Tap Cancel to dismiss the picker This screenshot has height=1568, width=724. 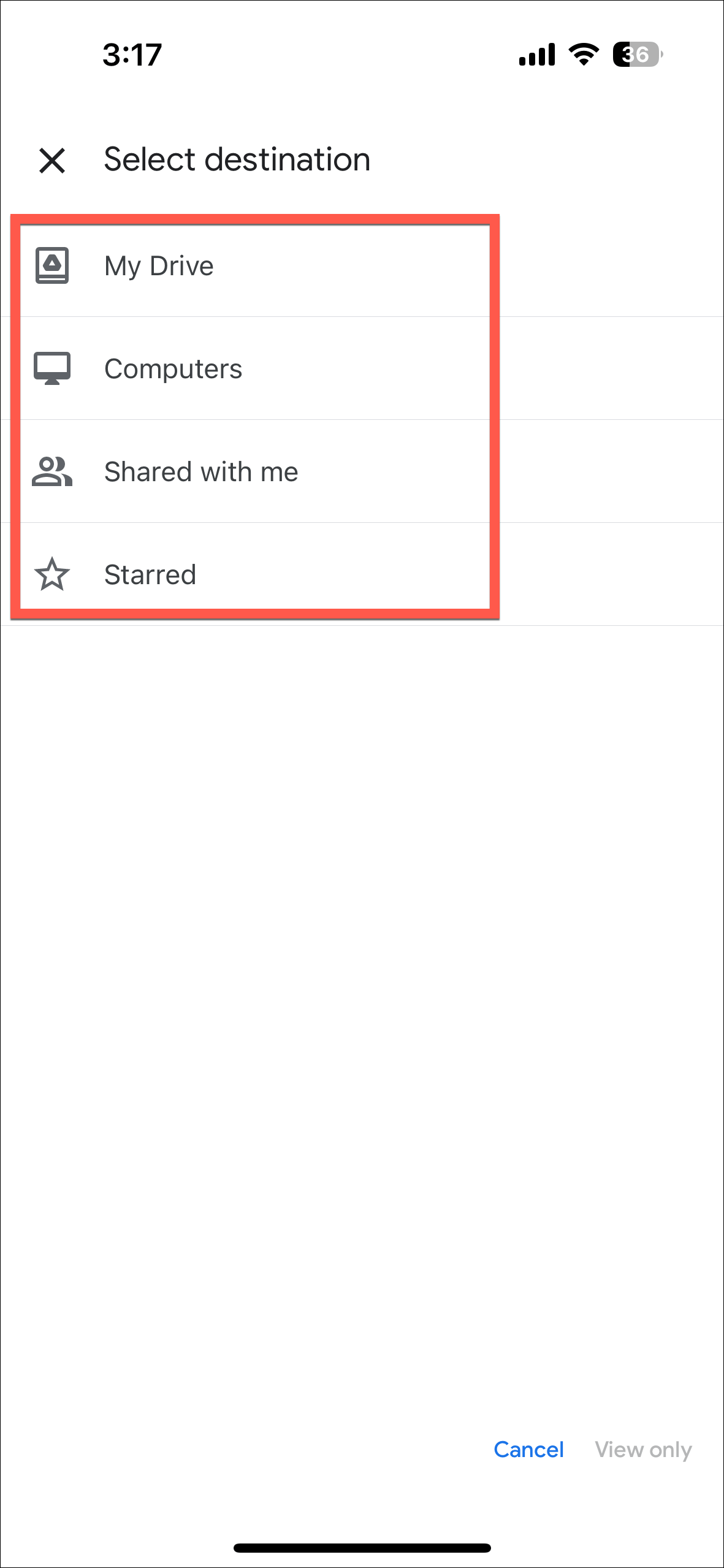click(x=529, y=1449)
